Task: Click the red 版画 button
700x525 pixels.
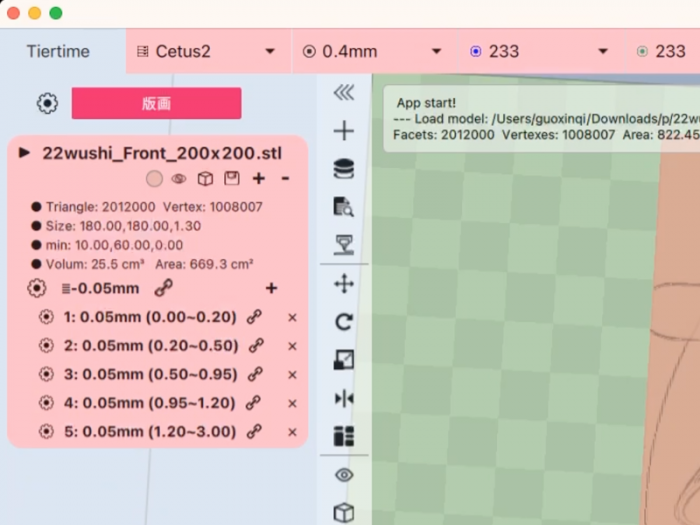Action: [x=156, y=103]
